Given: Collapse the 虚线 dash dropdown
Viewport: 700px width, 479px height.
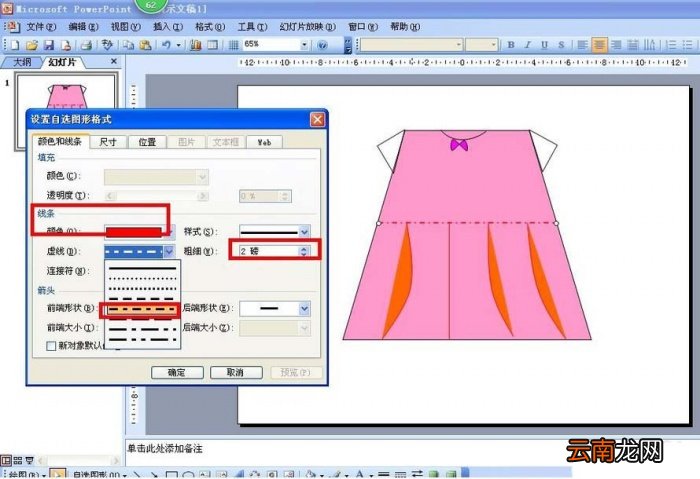Looking at the screenshot, I should (x=169, y=251).
